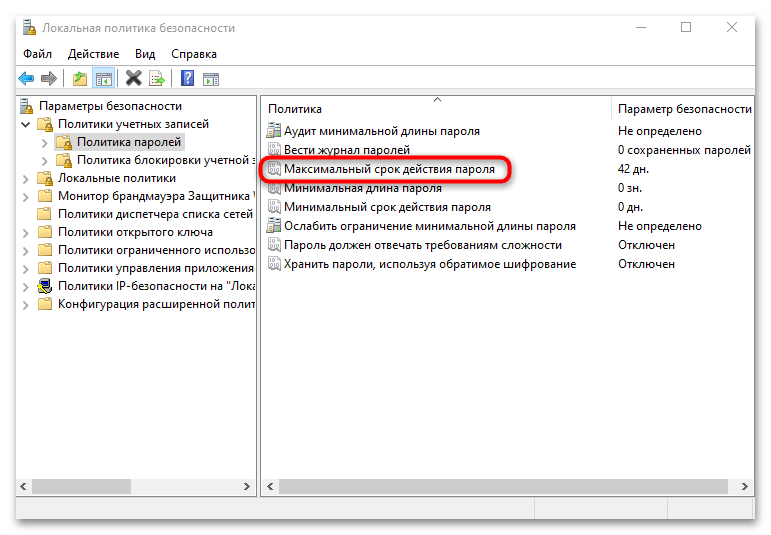Open the Действие menu
Viewport: 771px width, 535px height.
click(93, 54)
